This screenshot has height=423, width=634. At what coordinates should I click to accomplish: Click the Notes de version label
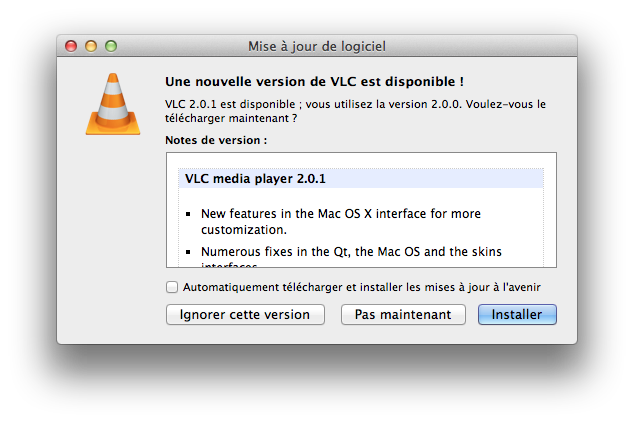coord(216,140)
